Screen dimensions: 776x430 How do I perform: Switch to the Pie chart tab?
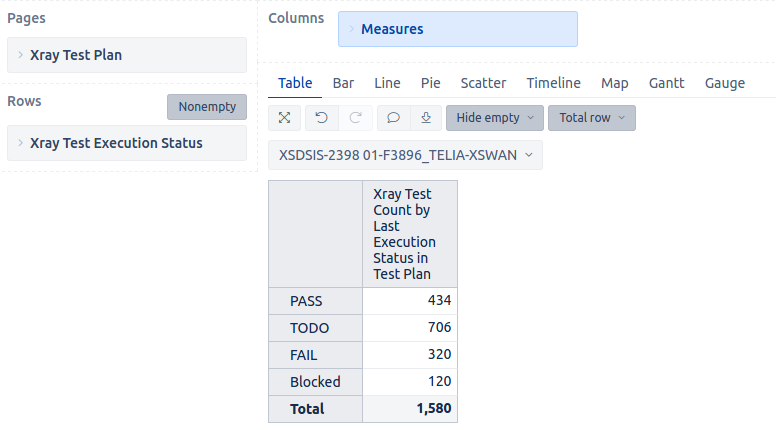pyautogui.click(x=431, y=83)
